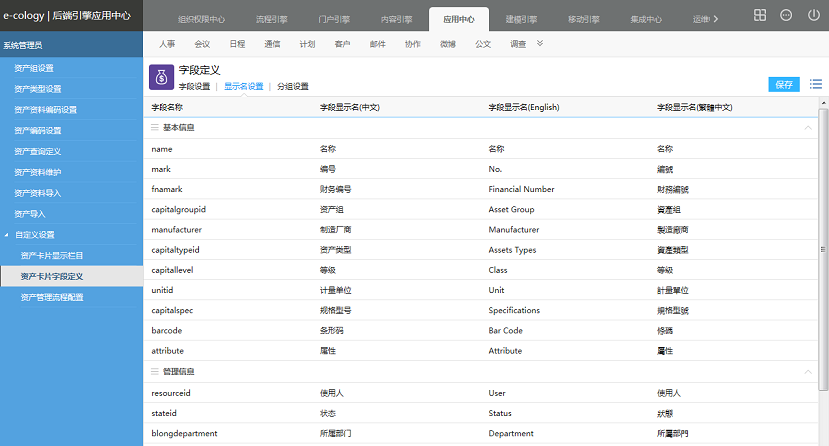This screenshot has height=446, width=829.
Task: Open 计划 module menu
Action: click(307, 44)
